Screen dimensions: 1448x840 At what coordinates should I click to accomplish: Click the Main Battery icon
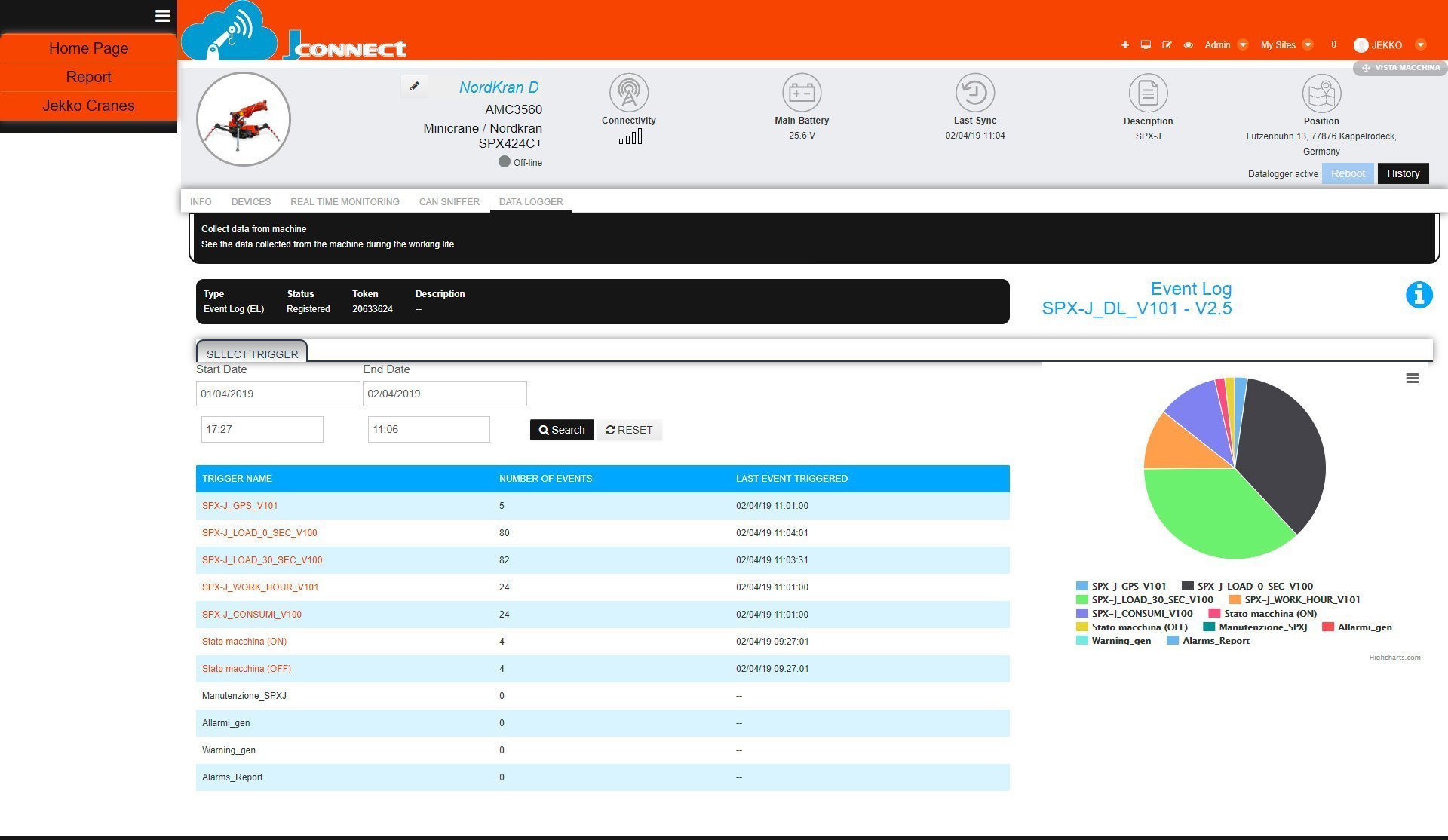coord(801,93)
